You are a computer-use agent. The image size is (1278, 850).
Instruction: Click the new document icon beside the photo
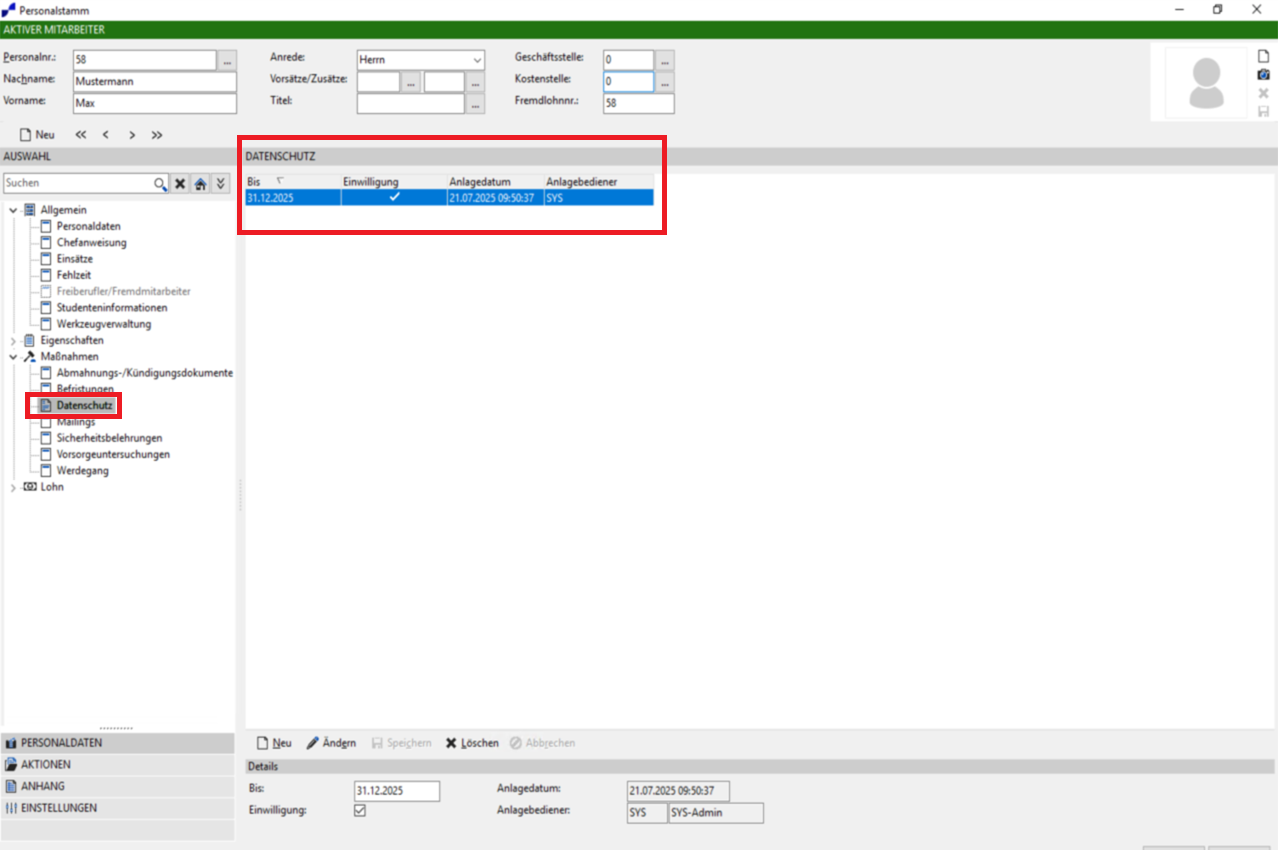(x=1263, y=57)
